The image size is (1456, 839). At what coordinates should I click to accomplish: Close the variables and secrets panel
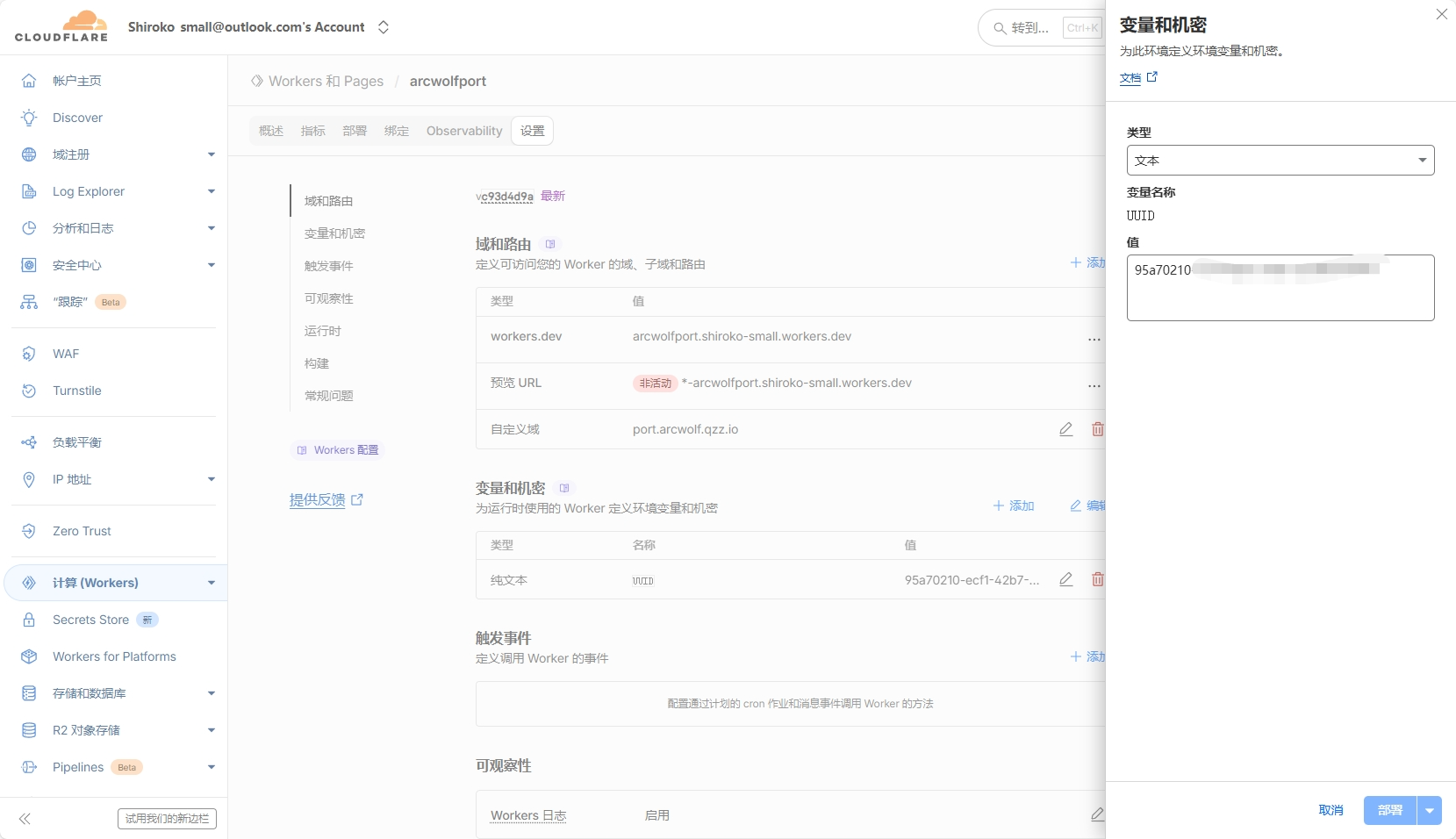[x=1441, y=14]
